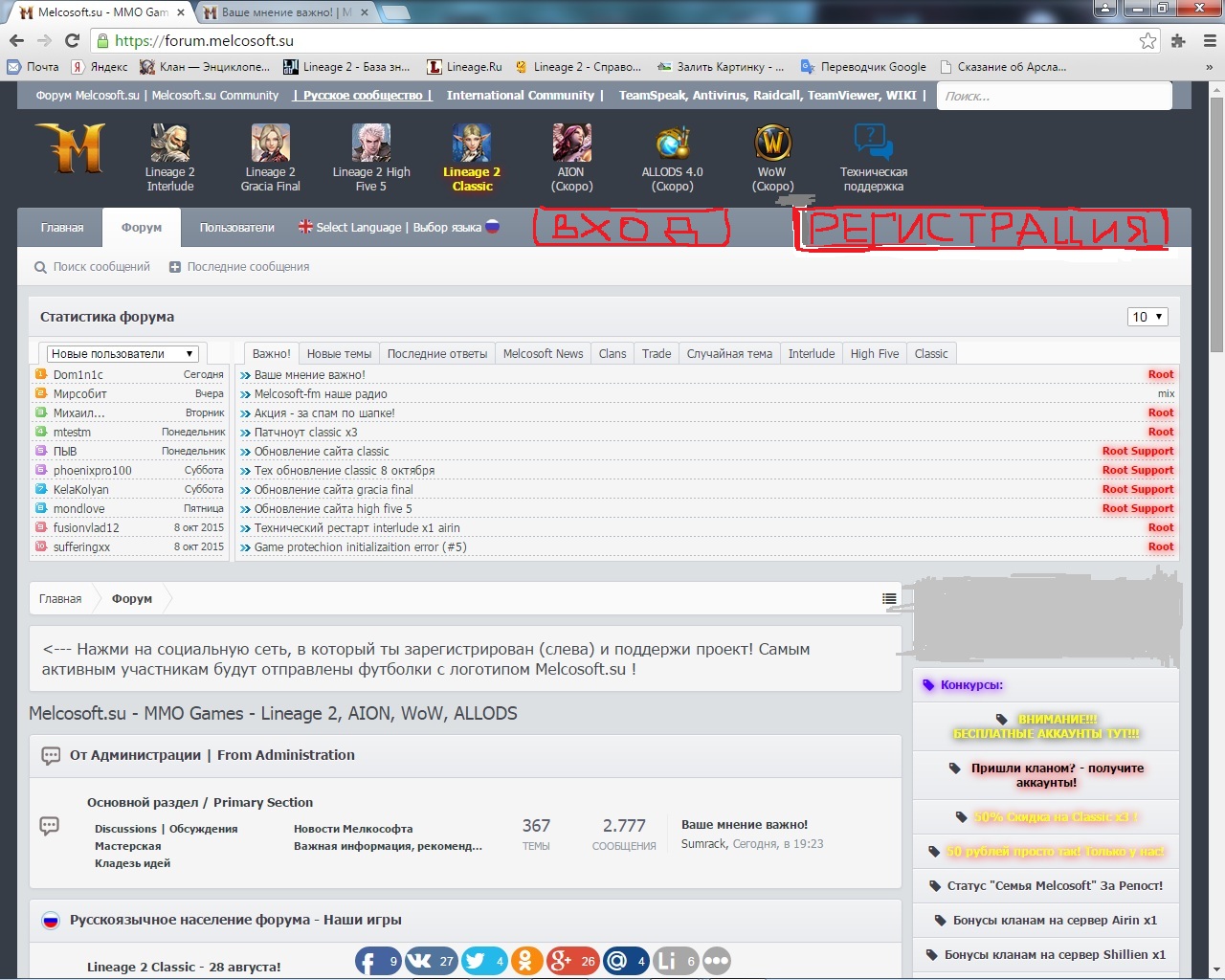Share via Odnoklassniki button
The width and height of the screenshot is (1225, 980).
click(x=526, y=961)
